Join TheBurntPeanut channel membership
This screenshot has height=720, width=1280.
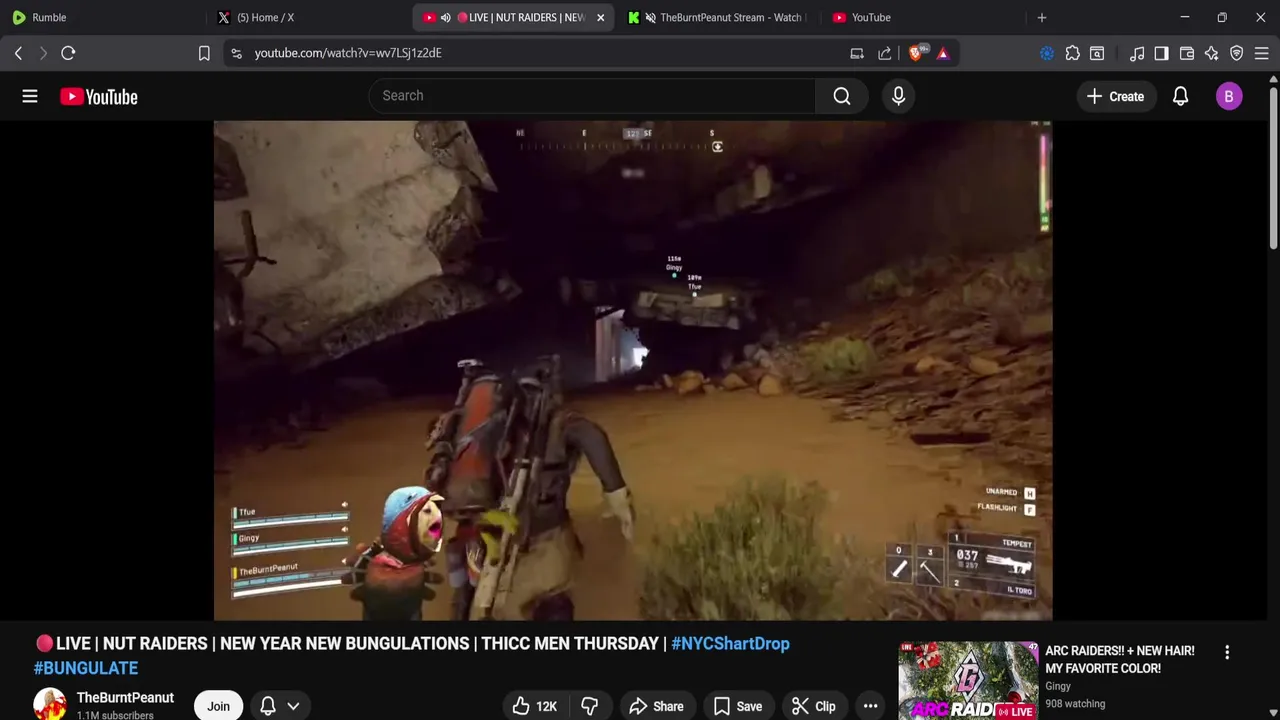pyautogui.click(x=218, y=706)
